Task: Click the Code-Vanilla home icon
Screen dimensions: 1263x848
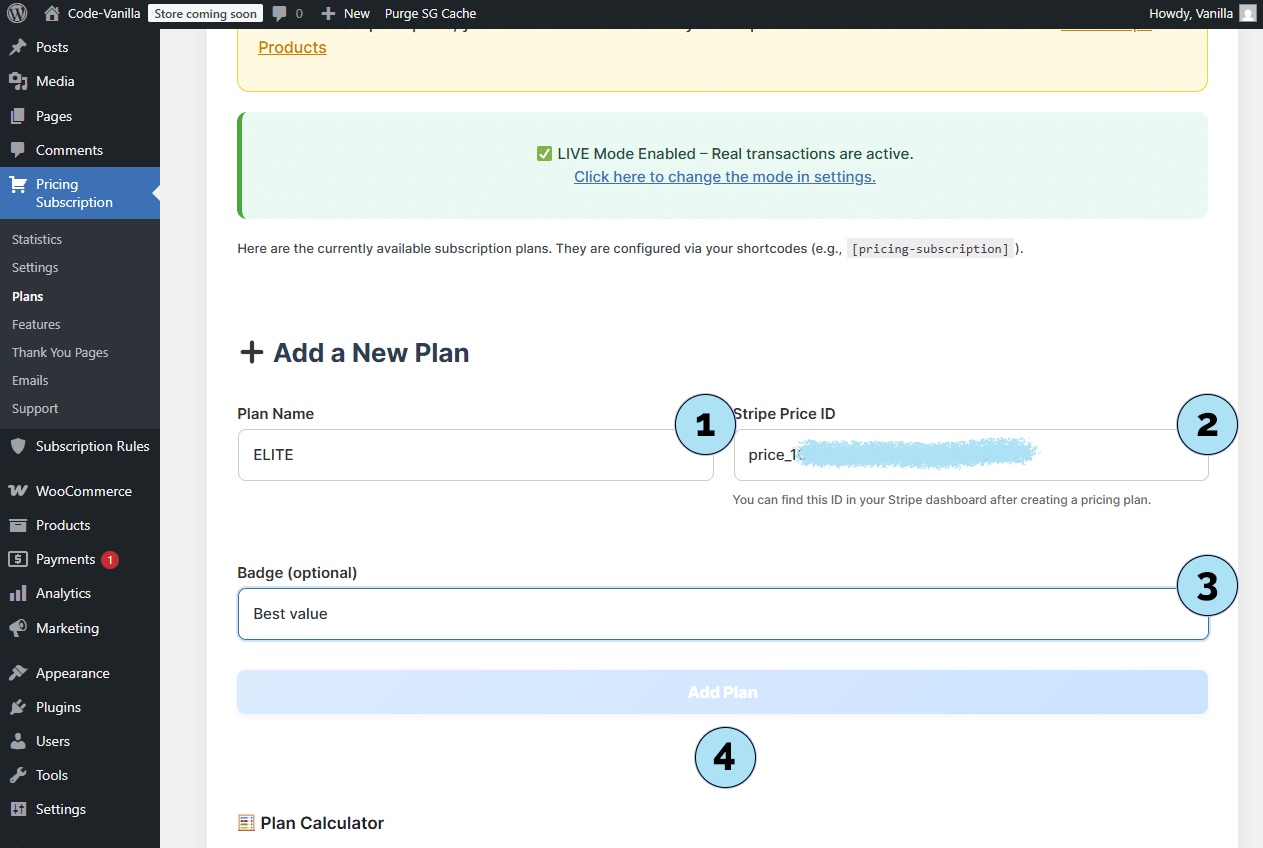Action: coord(52,13)
